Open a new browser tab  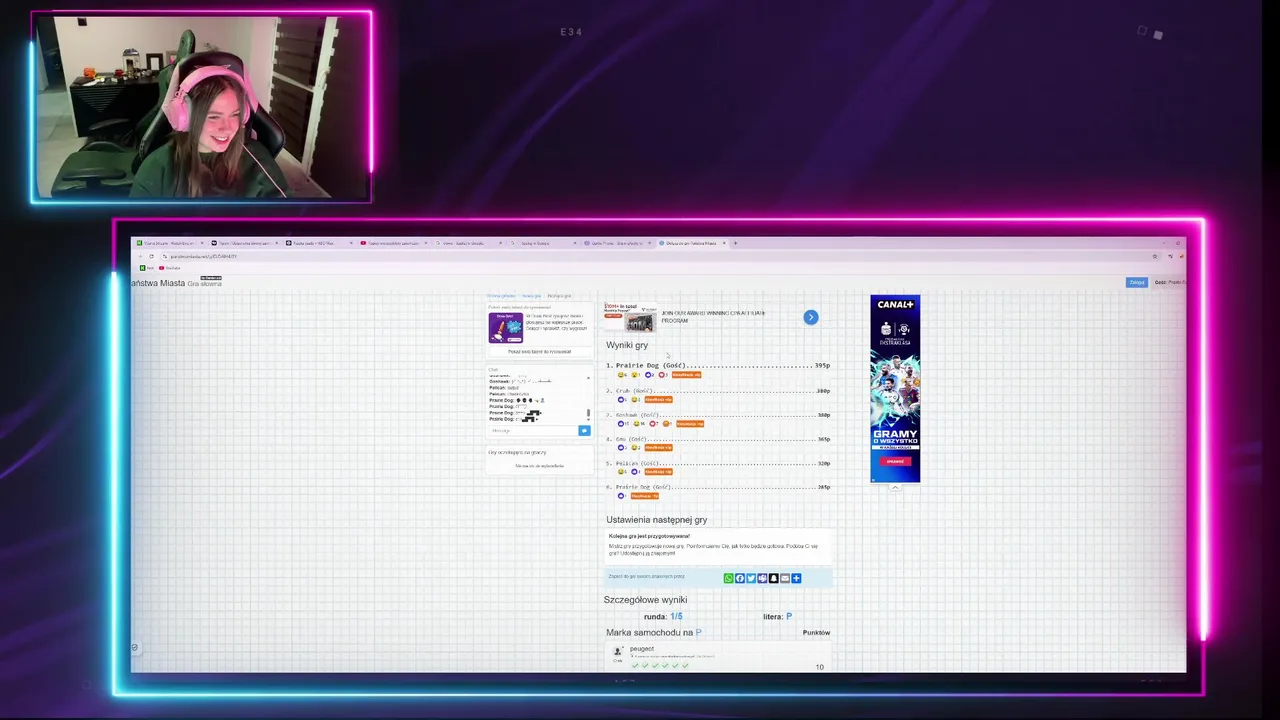point(735,243)
